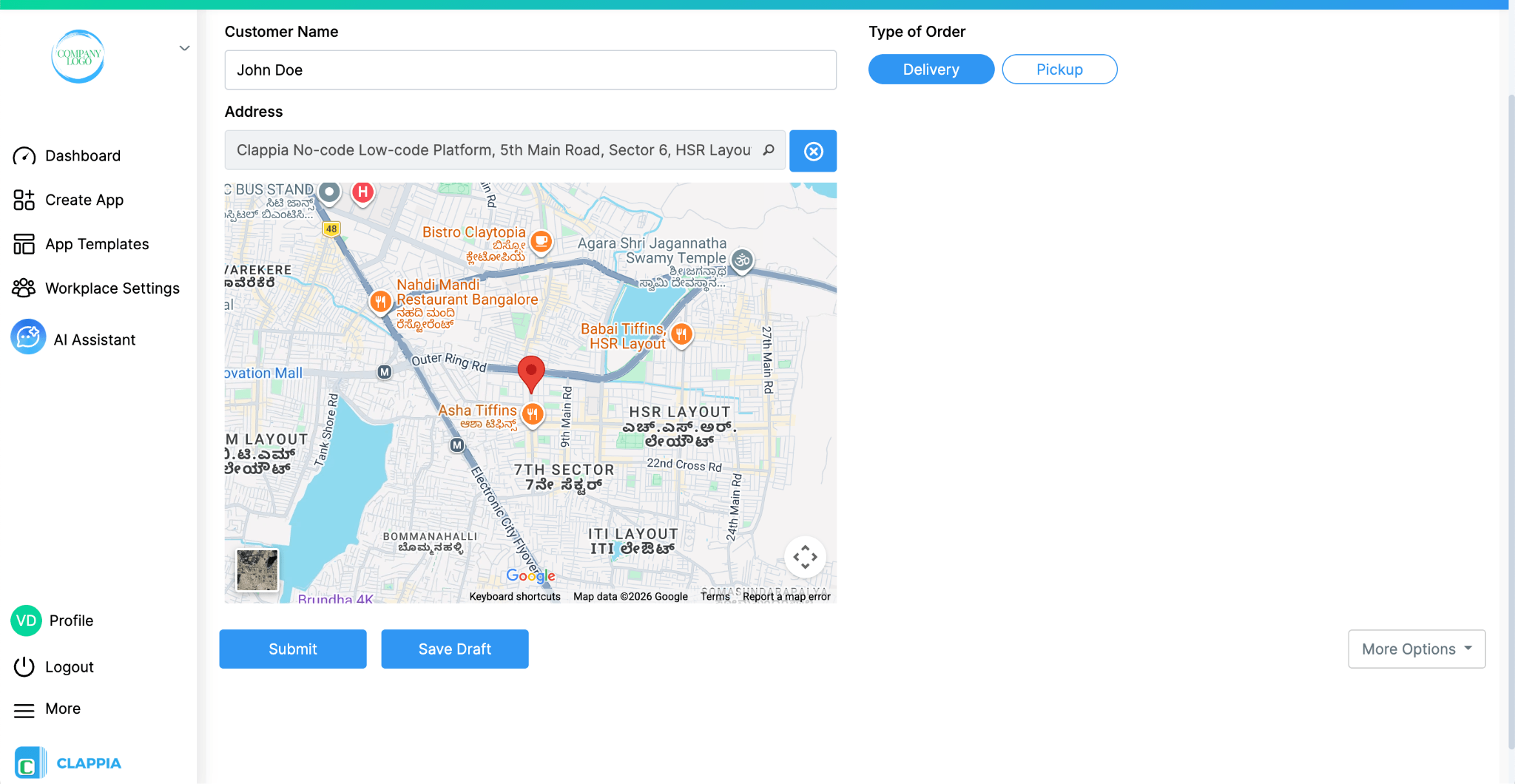Clear the address with the X button

point(813,151)
